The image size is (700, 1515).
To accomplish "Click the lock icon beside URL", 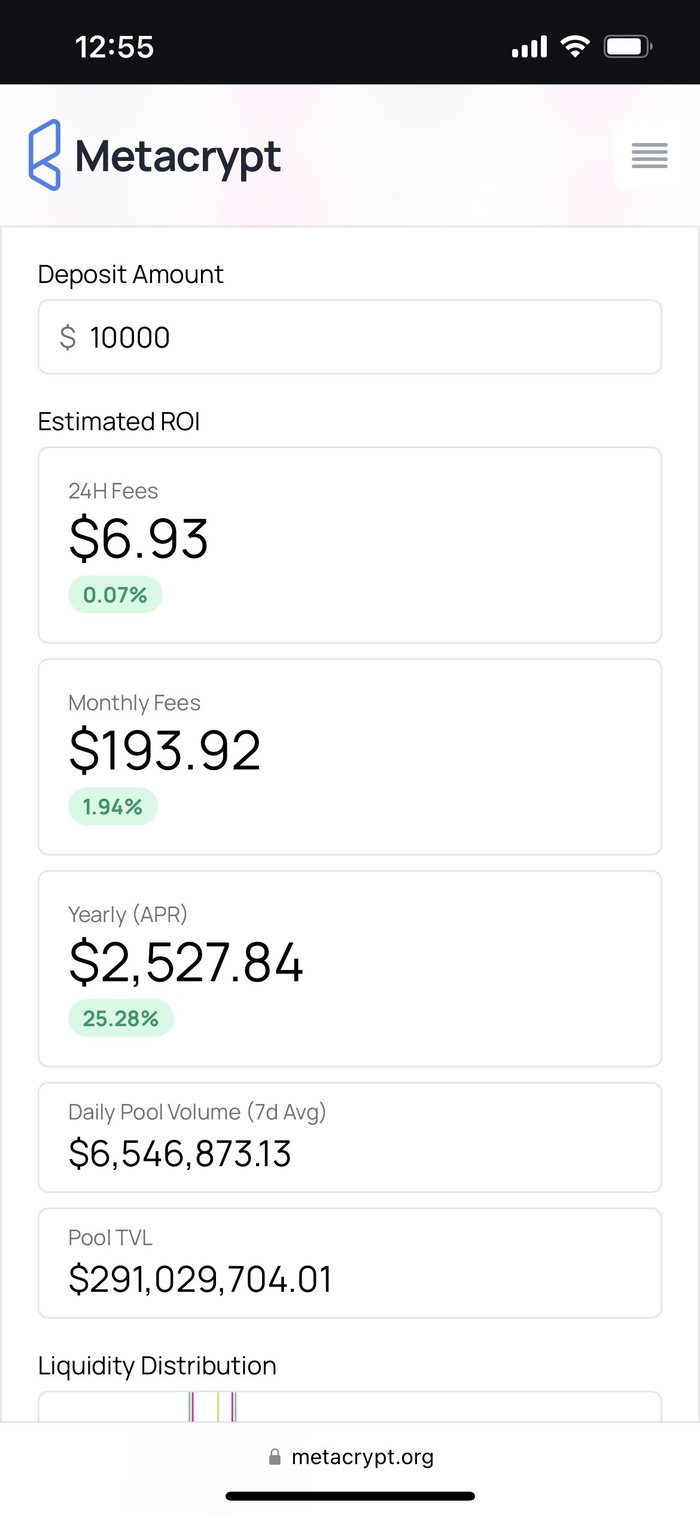I will [275, 1458].
